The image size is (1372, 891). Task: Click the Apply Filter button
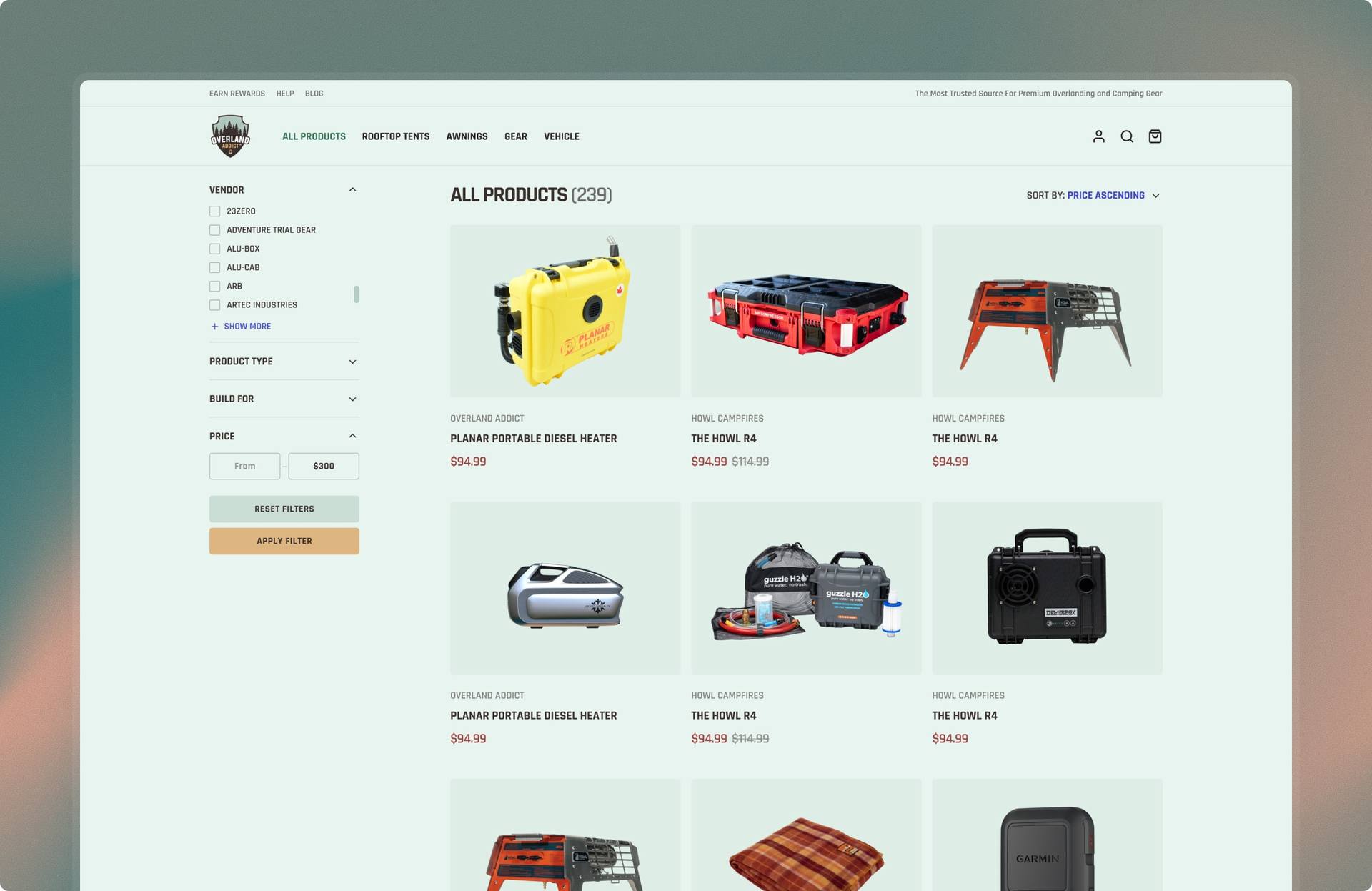(x=284, y=541)
